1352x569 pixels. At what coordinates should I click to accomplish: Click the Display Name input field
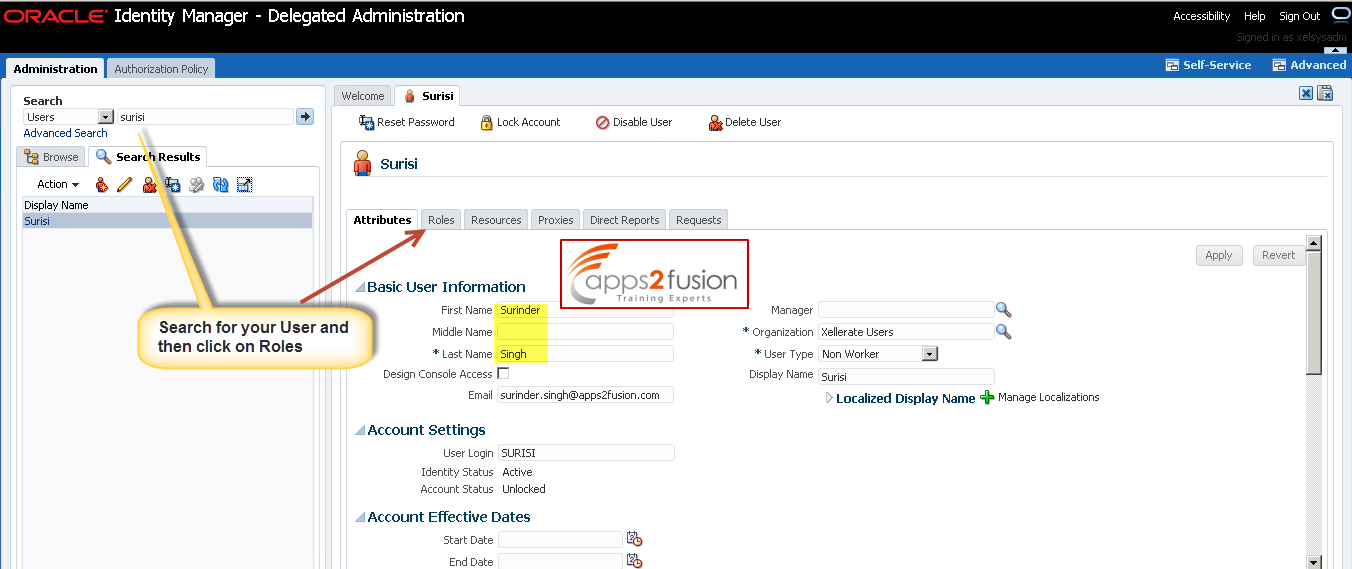pyautogui.click(x=906, y=377)
